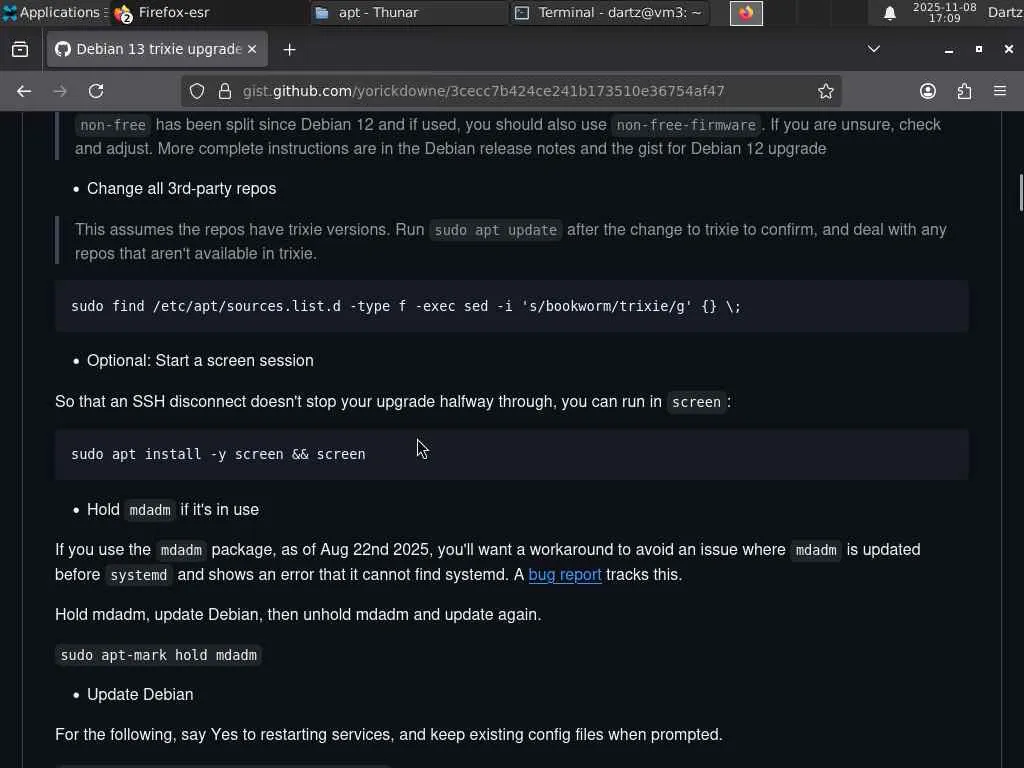Viewport: 1024px width, 768px height.
Task: Open the notification bell in the panel
Action: pyautogui.click(x=889, y=13)
